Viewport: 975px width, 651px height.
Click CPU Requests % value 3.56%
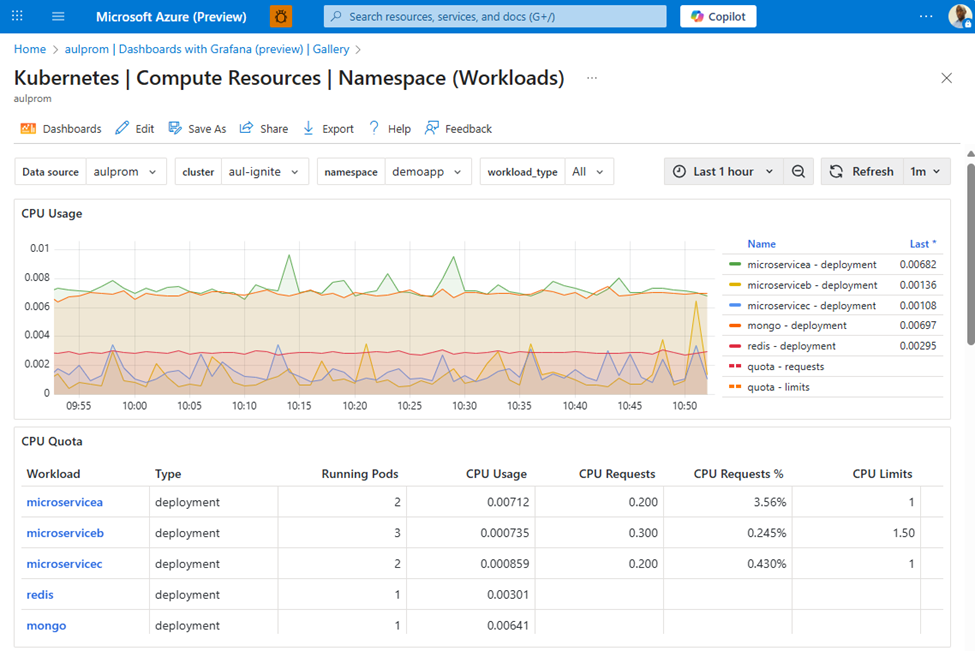pos(770,502)
